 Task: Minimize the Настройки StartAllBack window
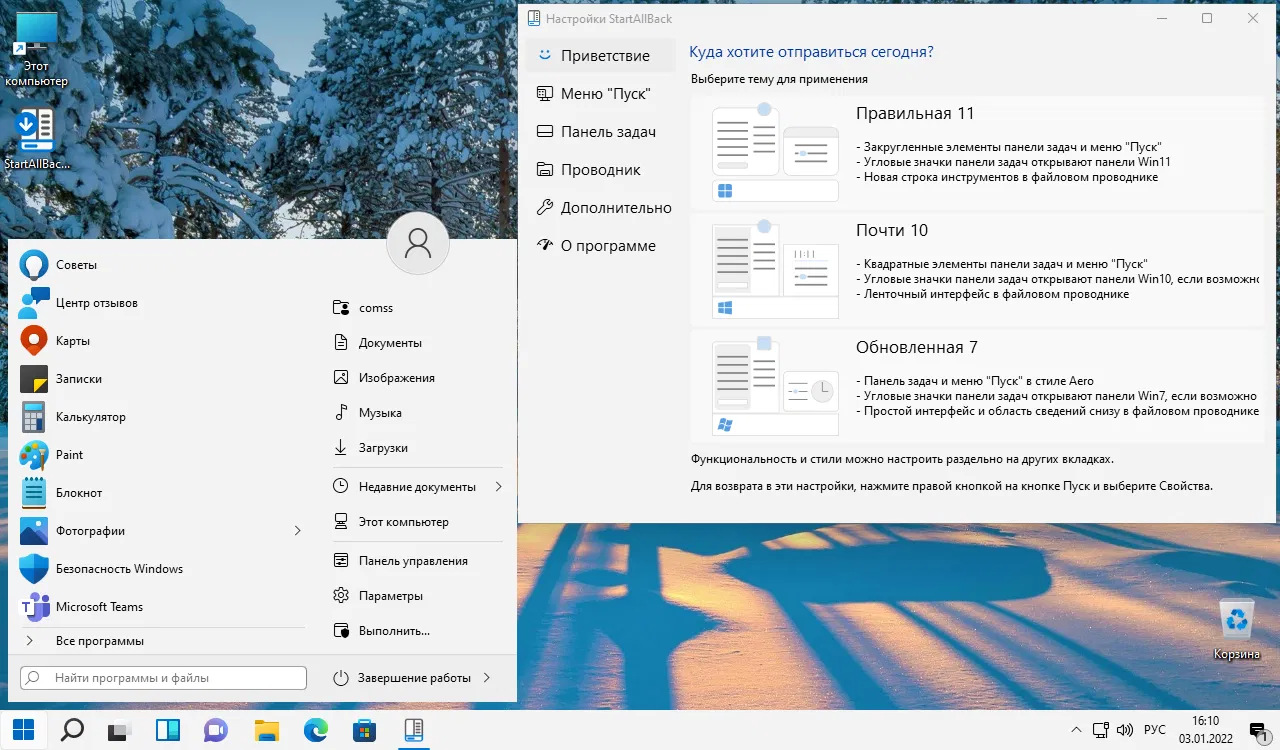(1160, 18)
